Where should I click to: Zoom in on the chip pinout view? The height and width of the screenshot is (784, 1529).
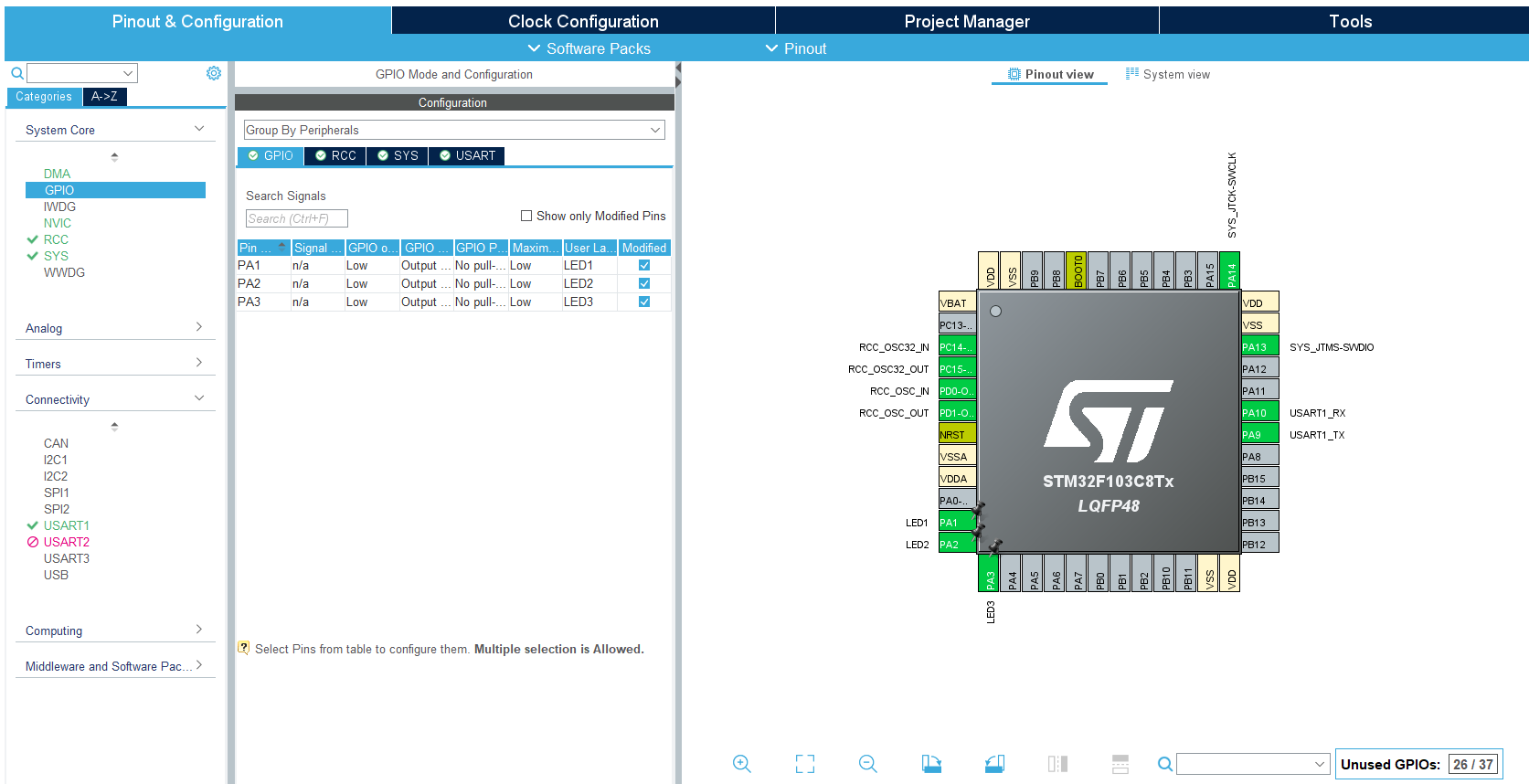[x=742, y=764]
